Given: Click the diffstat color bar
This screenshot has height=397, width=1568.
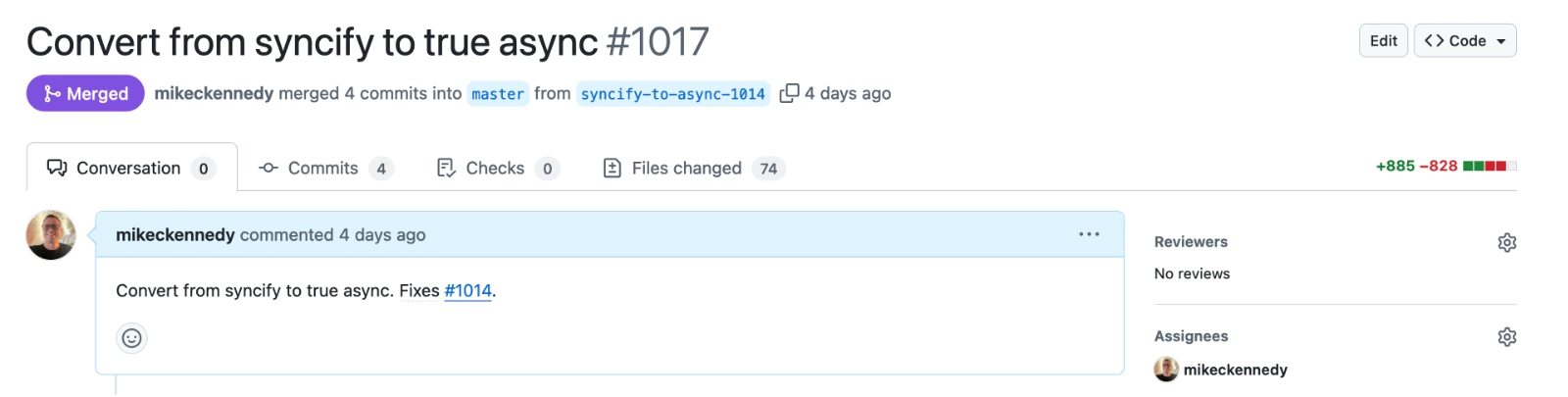Looking at the screenshot, I should 1489,166.
